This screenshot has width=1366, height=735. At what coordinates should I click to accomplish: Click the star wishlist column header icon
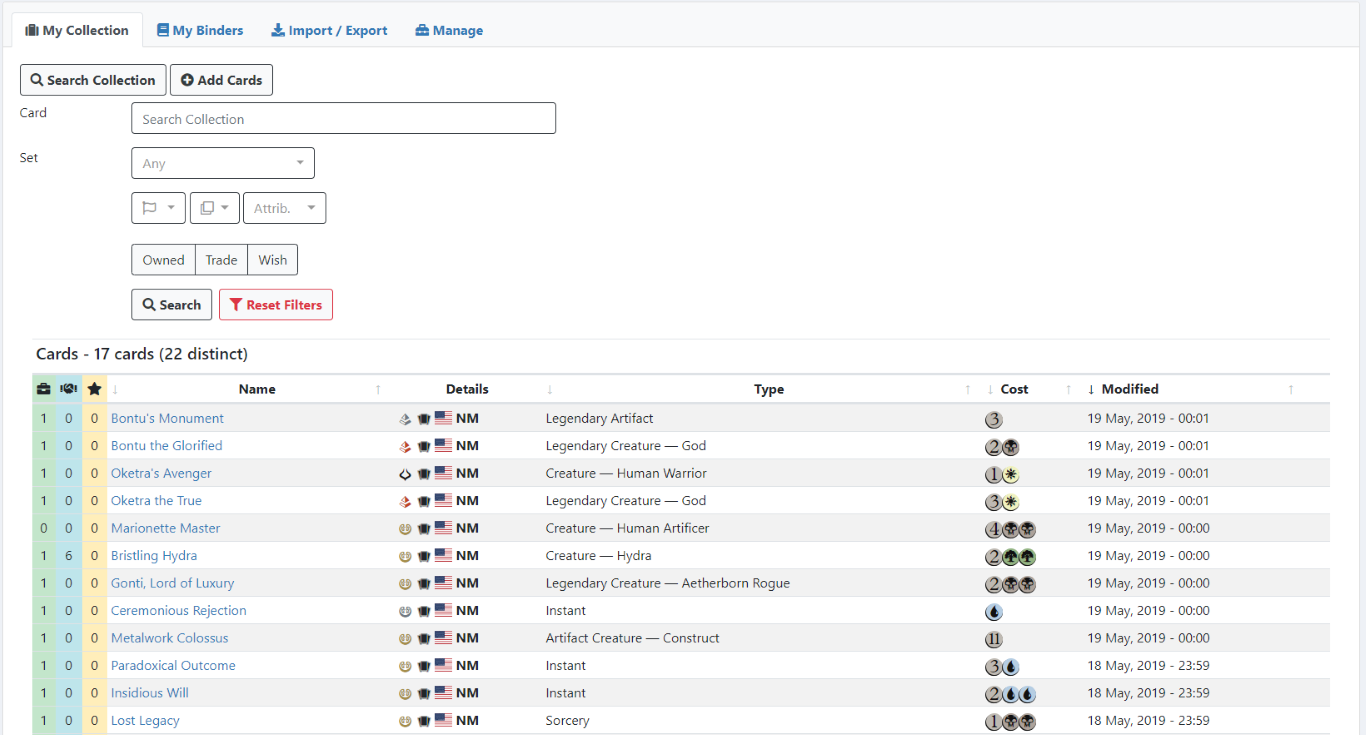[x=94, y=389]
